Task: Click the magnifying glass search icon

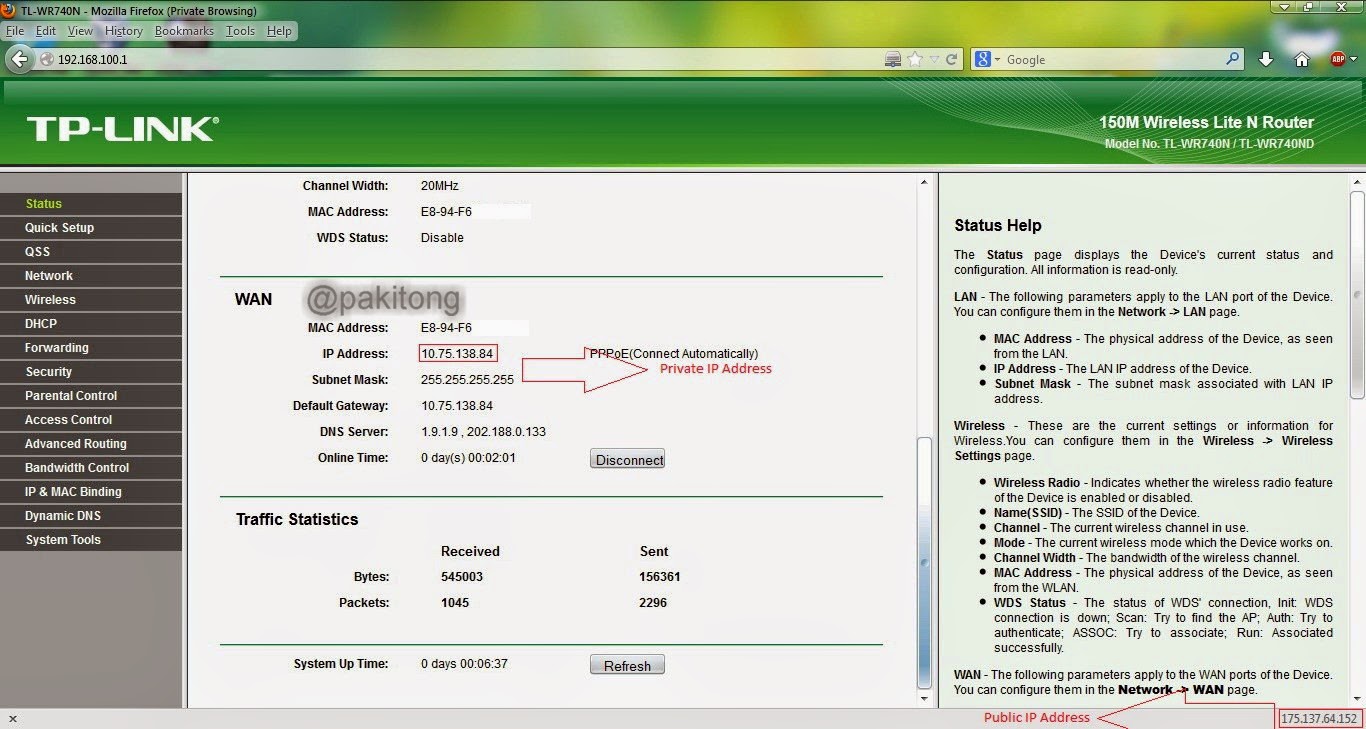Action: [1233, 60]
